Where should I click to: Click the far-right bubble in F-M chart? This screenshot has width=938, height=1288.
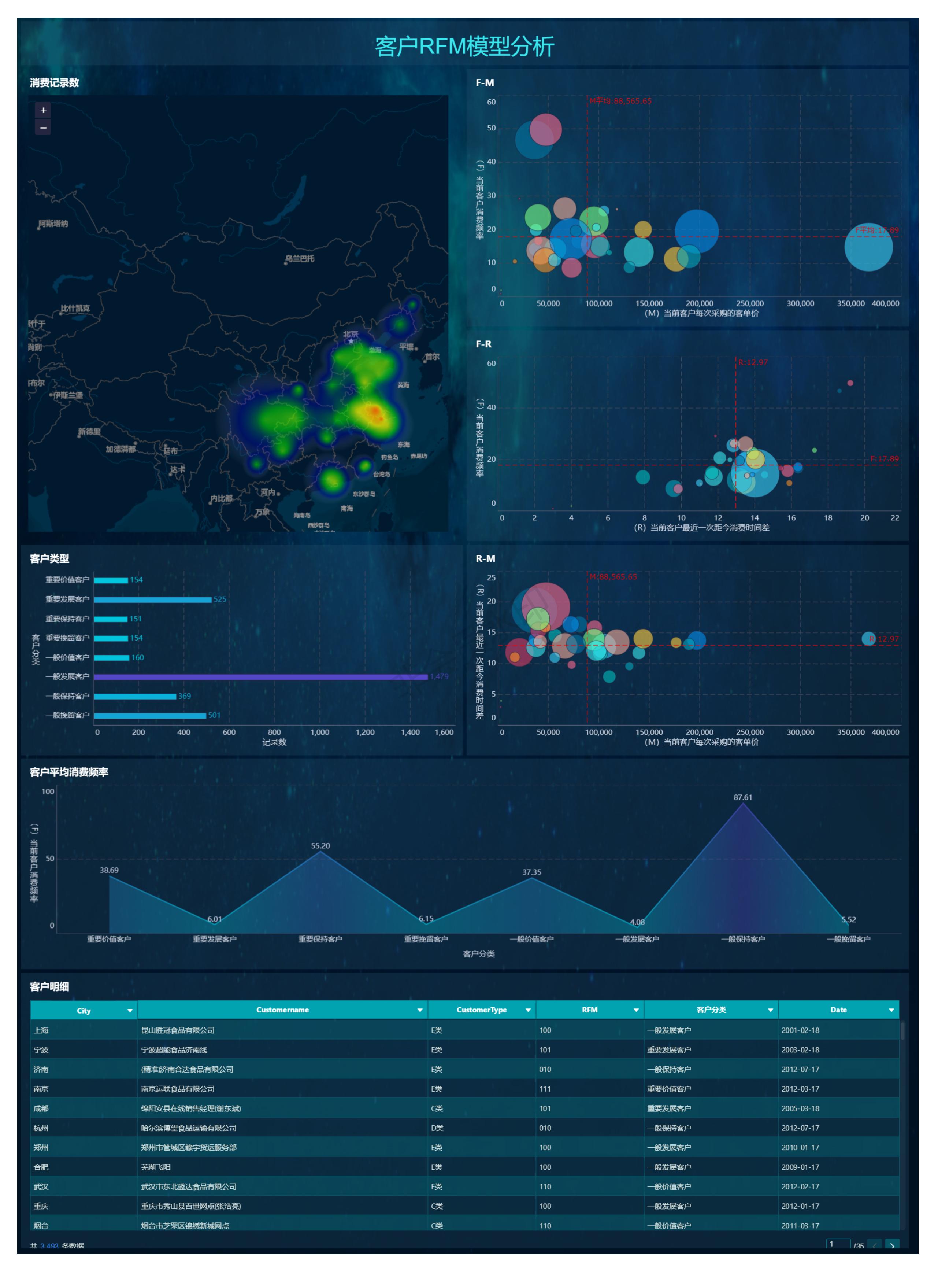(868, 247)
